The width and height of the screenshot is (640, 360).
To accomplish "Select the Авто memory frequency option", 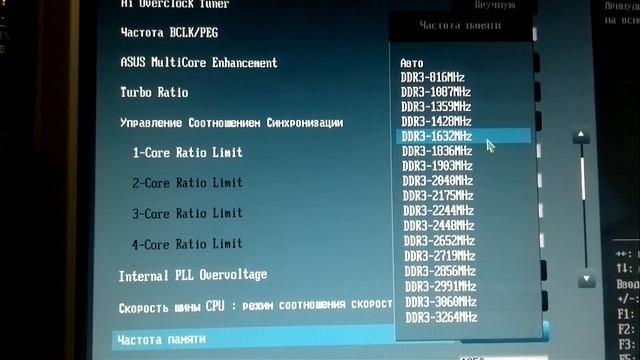I will (412, 63).
